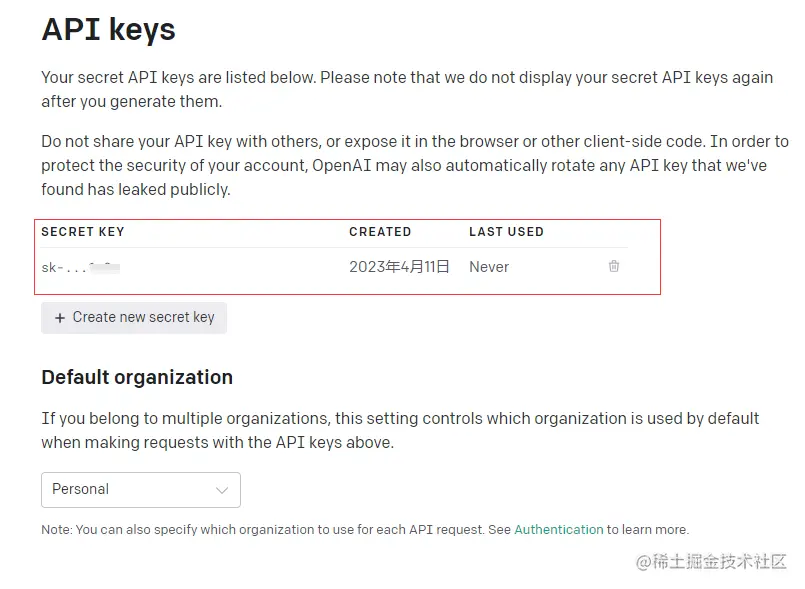This screenshot has height=589, width=805.
Task: Click the SECRET KEY column header
Action: click(x=83, y=232)
